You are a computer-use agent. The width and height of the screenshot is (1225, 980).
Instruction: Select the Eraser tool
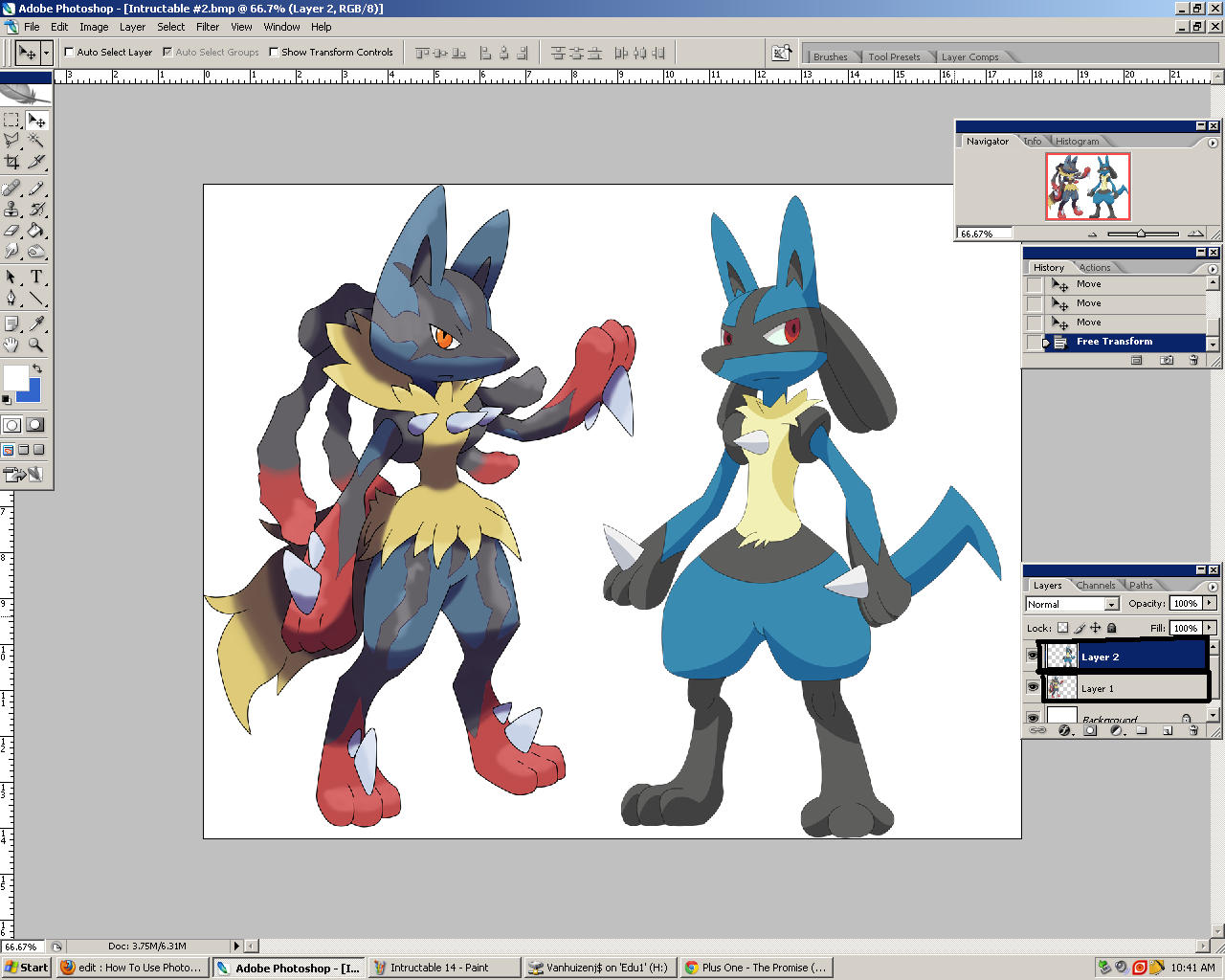coord(11,230)
